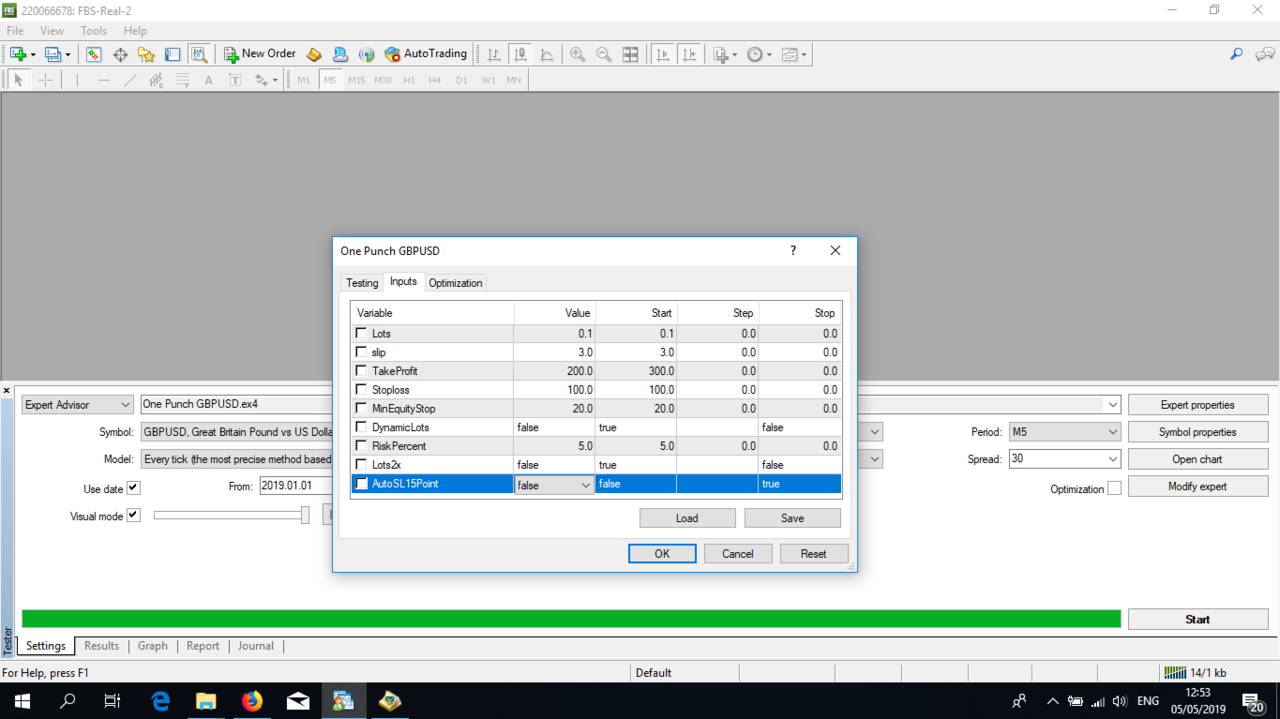Open the Market Watch window icon
The image size is (1280, 719).
click(x=93, y=54)
